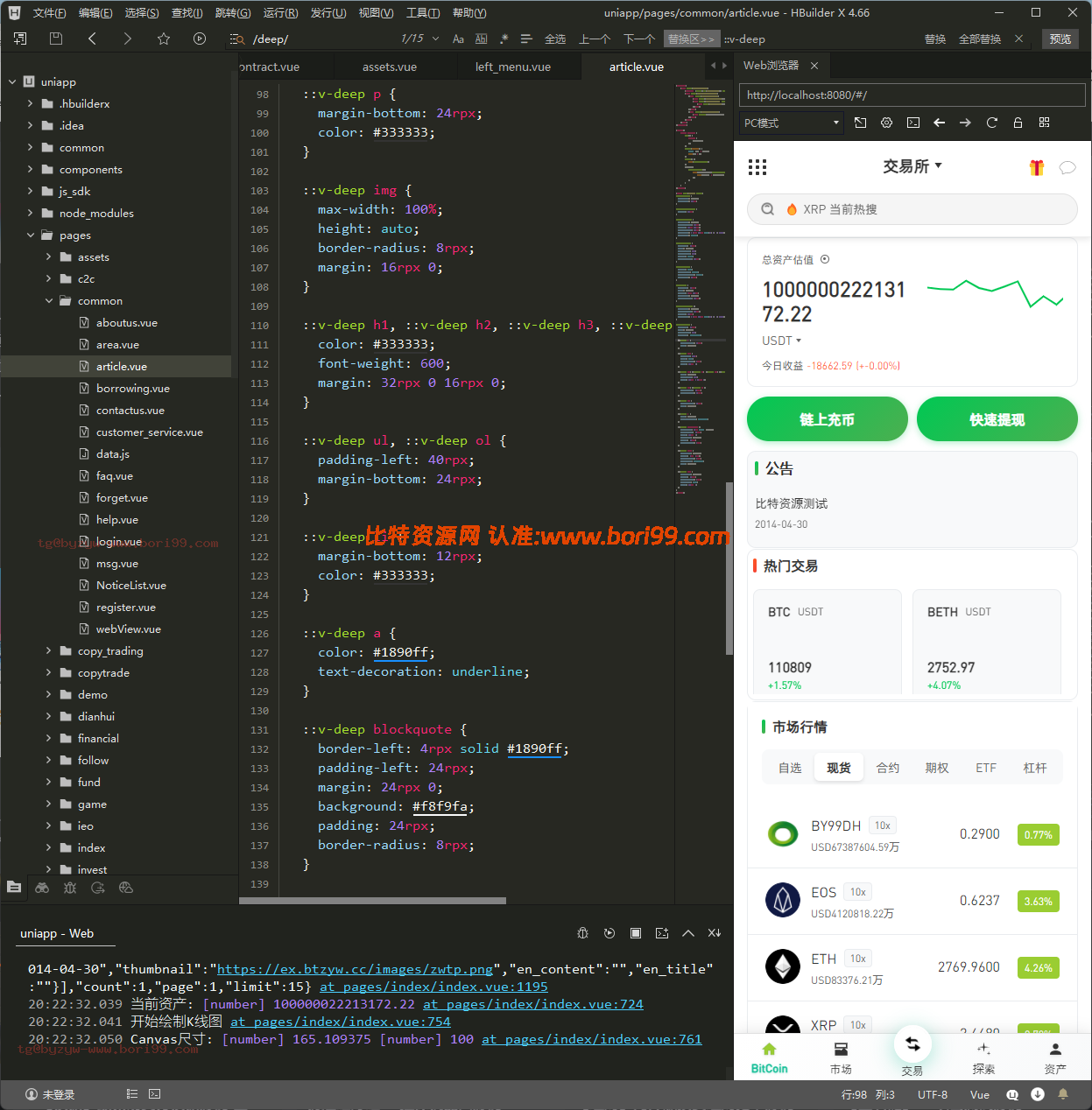Screen dimensions: 1092x1110
Task: Open web browser settings gear icon
Action: [x=887, y=123]
